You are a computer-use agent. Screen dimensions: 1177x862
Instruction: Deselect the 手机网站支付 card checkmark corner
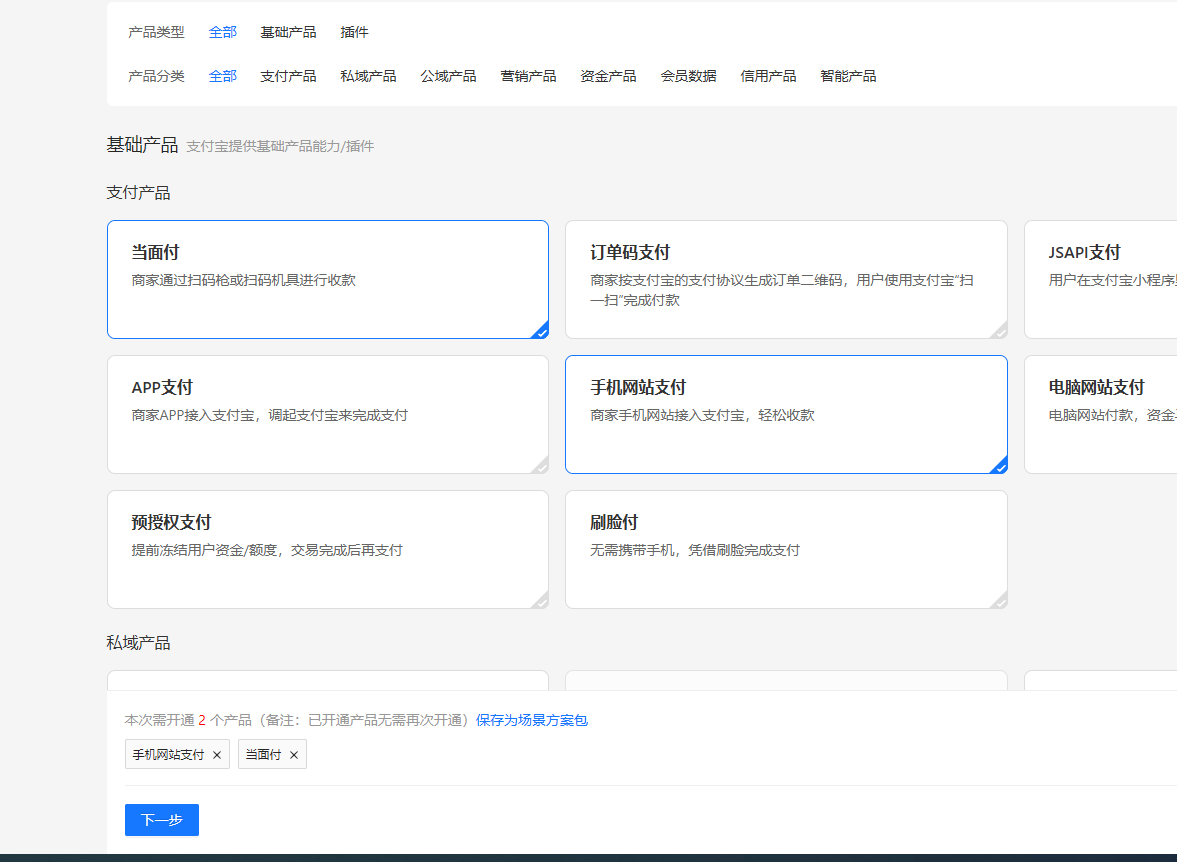pyautogui.click(x=999, y=466)
